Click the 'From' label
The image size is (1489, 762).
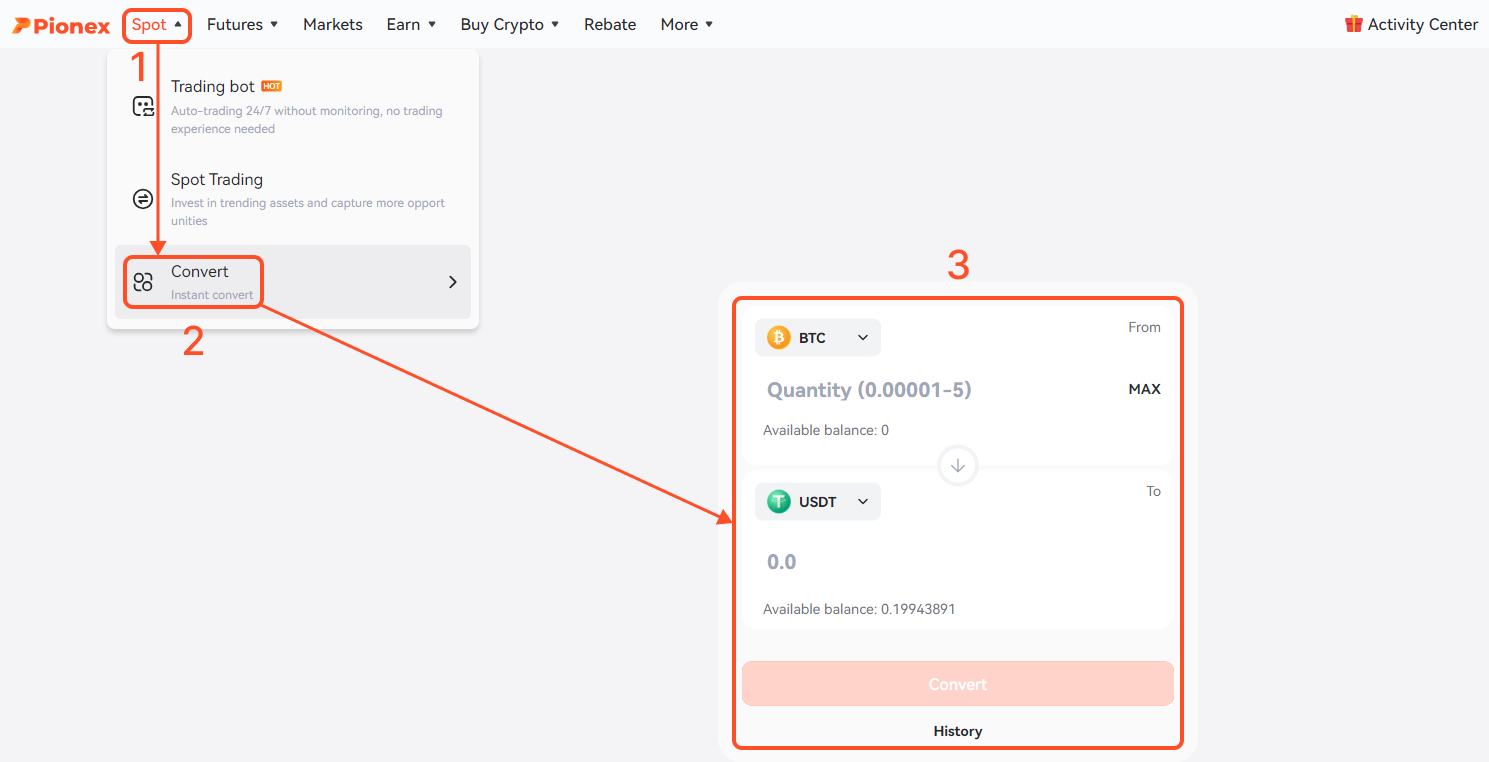pos(1144,327)
